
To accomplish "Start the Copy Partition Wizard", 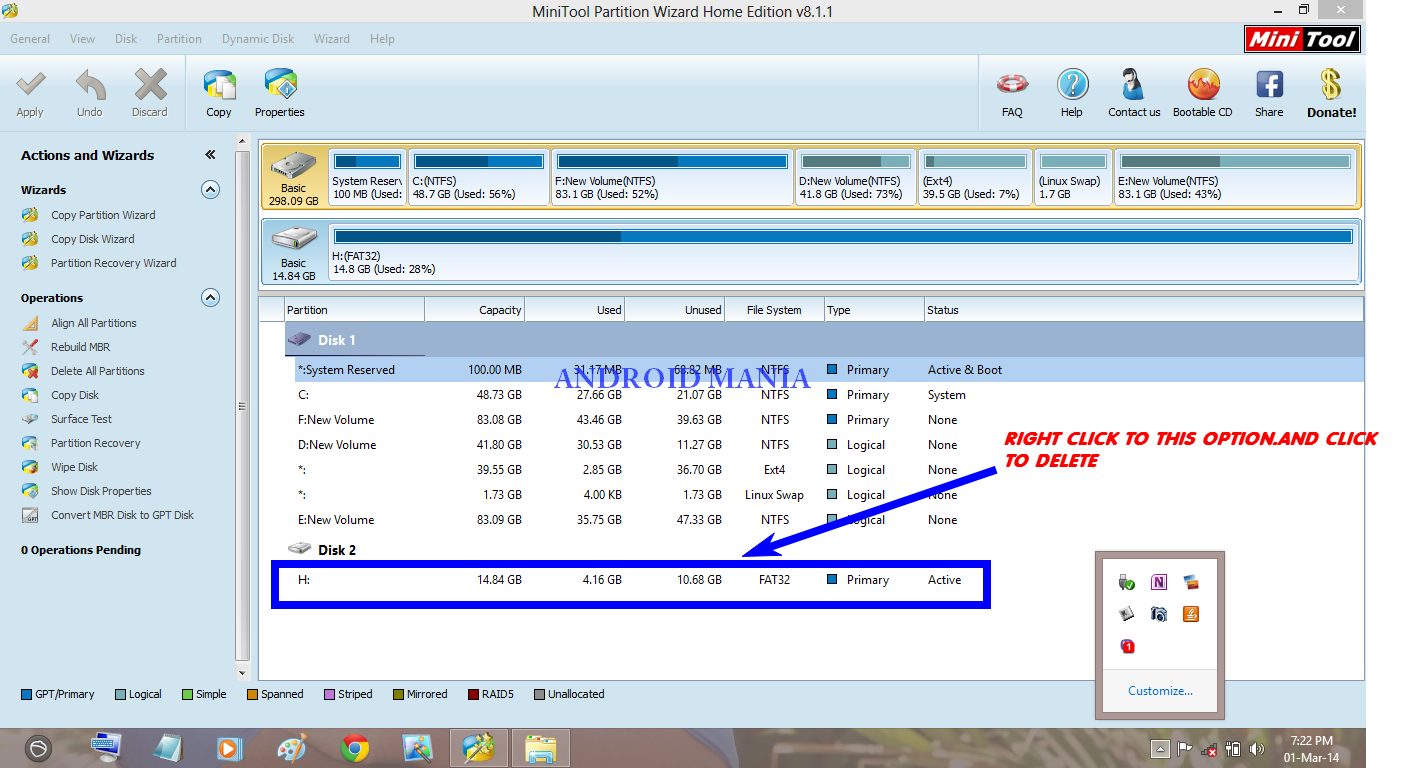I will tap(103, 214).
